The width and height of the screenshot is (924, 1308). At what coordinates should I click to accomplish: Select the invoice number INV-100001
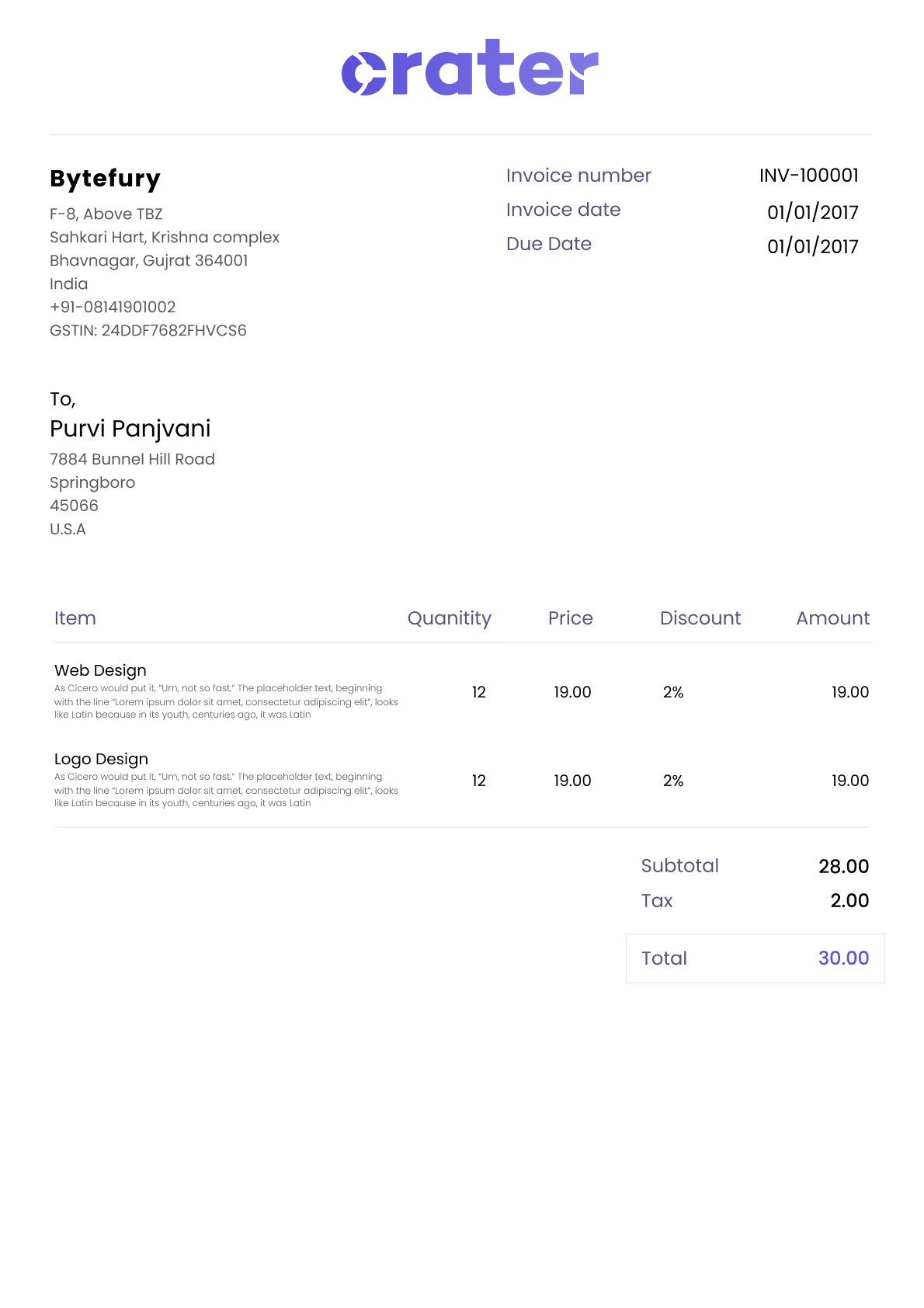[808, 176]
